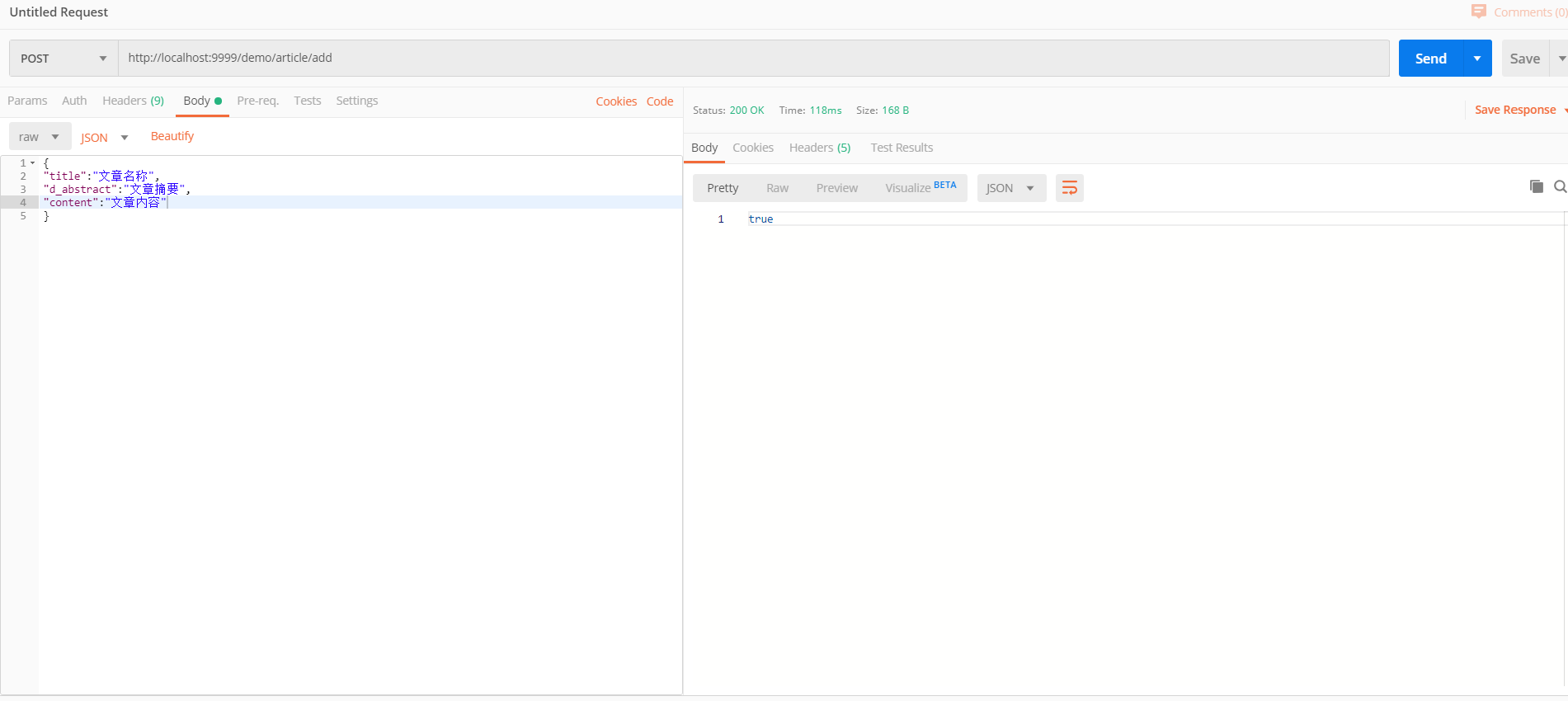Screen dimensions: 1568x701
Task: Open the raw body type dropdown
Action: coord(40,137)
